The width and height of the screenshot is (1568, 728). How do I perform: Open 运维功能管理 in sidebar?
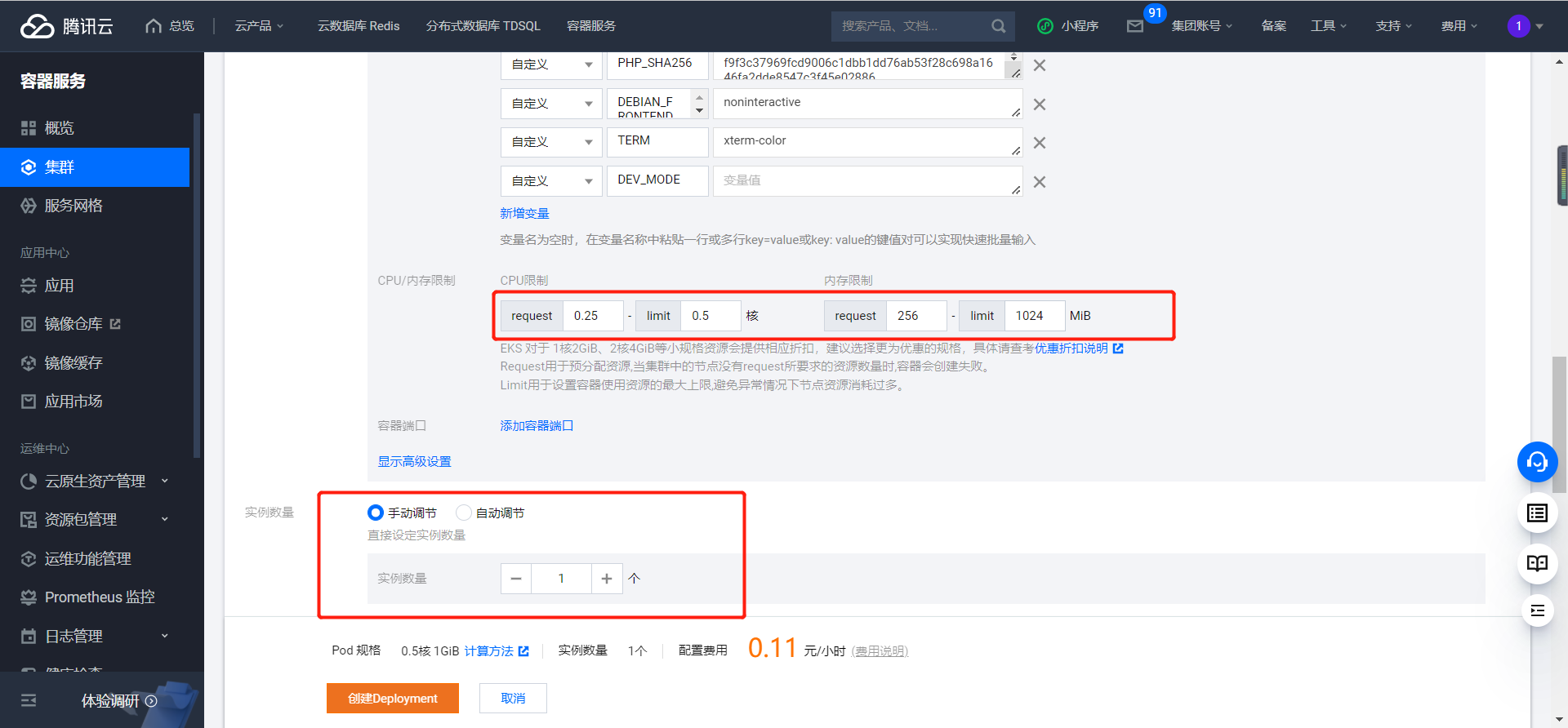[95, 559]
